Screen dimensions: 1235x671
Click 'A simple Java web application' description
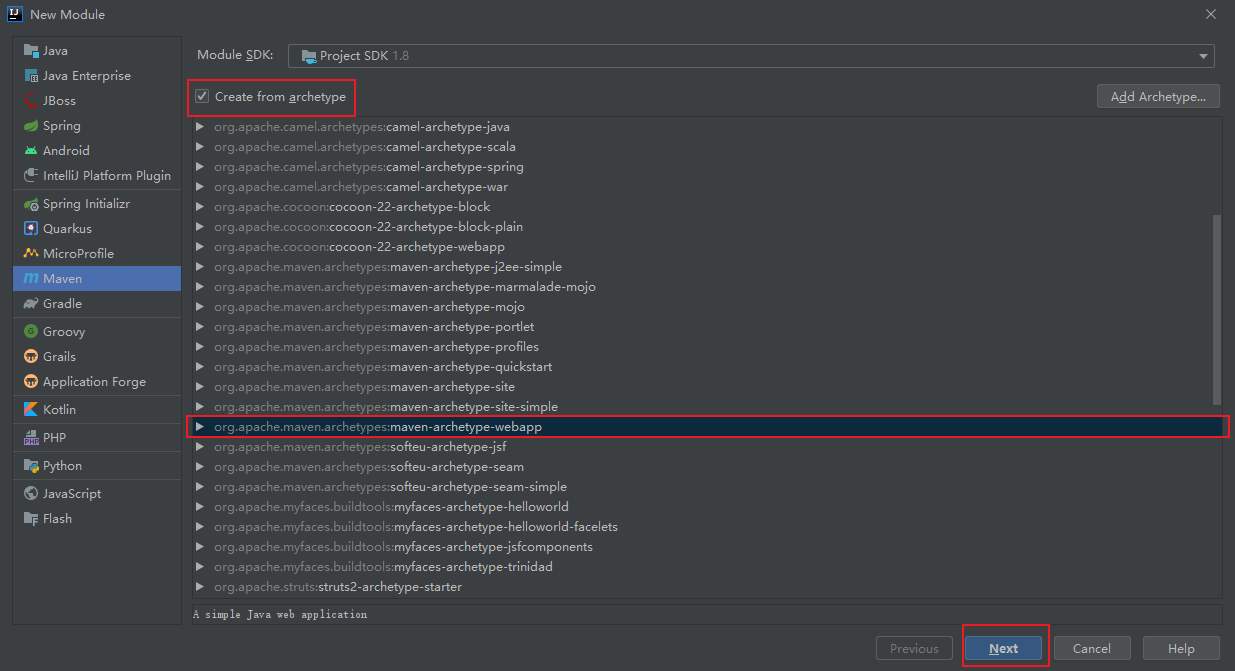pos(280,614)
